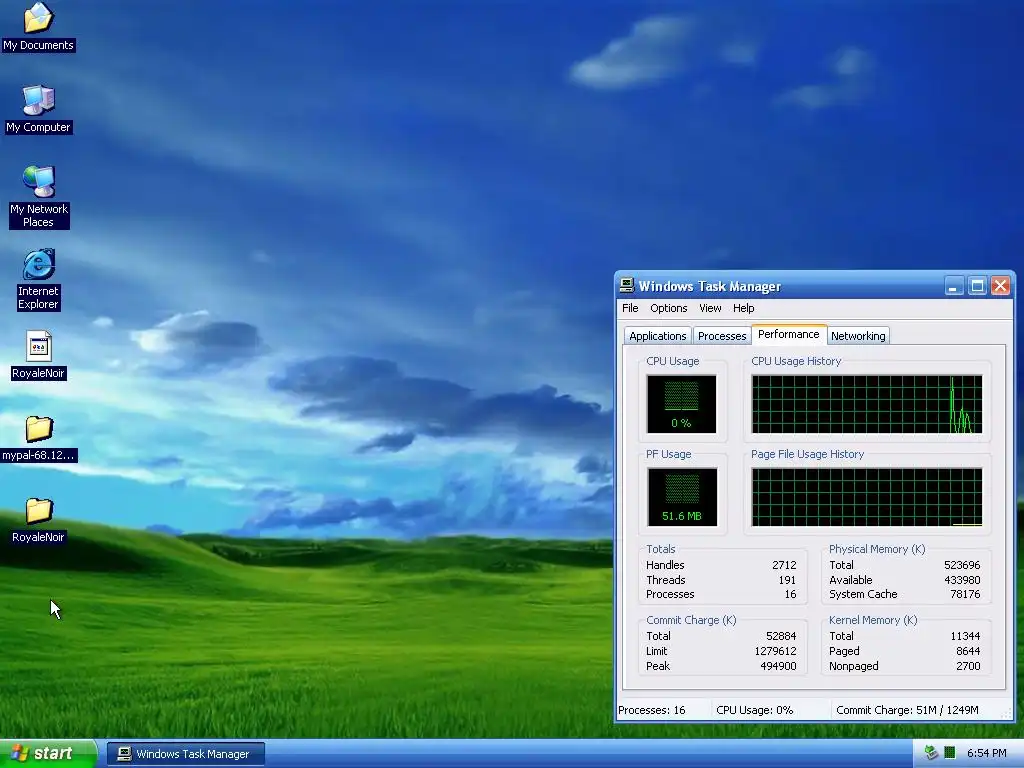Open the Options menu
The image size is (1024, 768).
coord(669,308)
